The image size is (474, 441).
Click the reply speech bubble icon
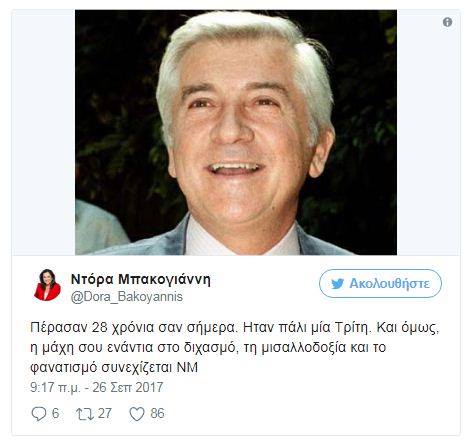[x=39, y=414]
